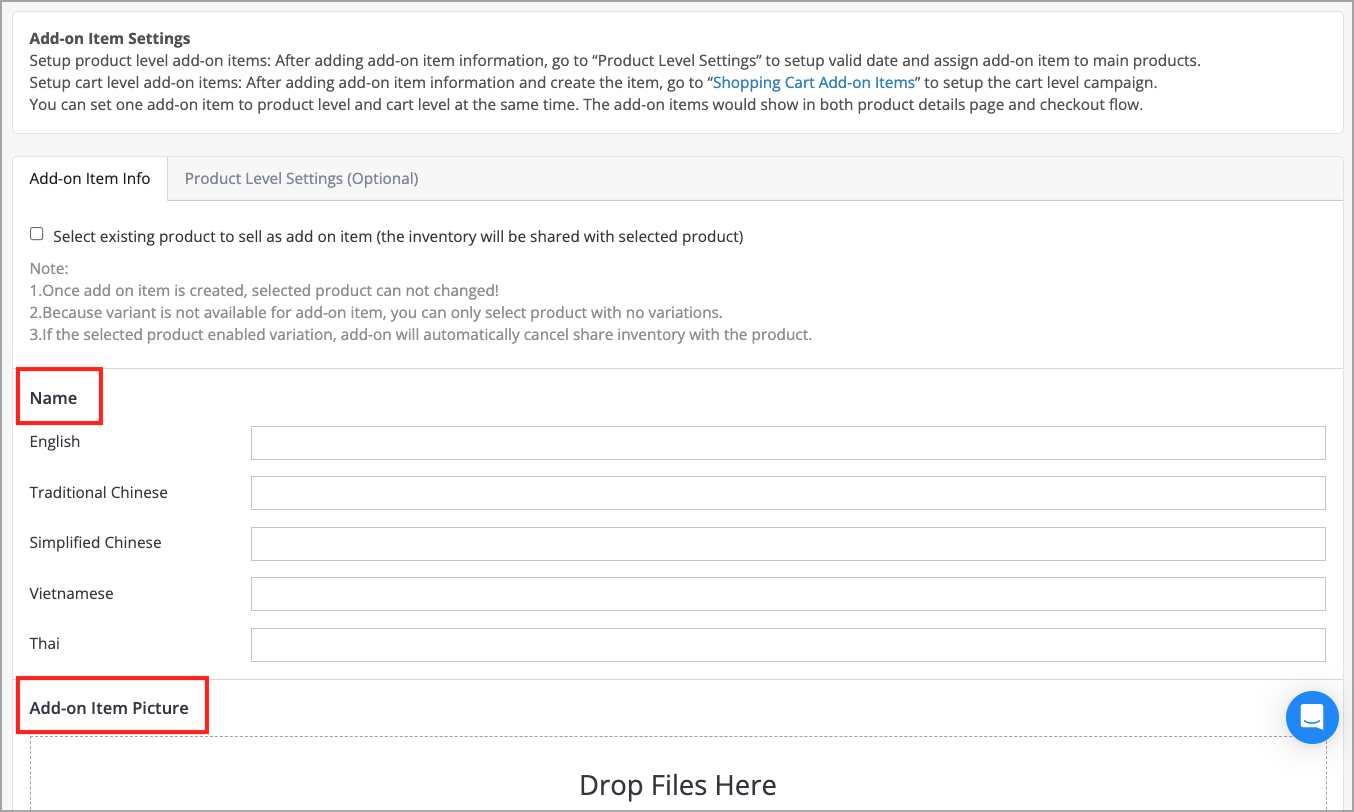Click the Vietnamese name field

[x=787, y=593]
